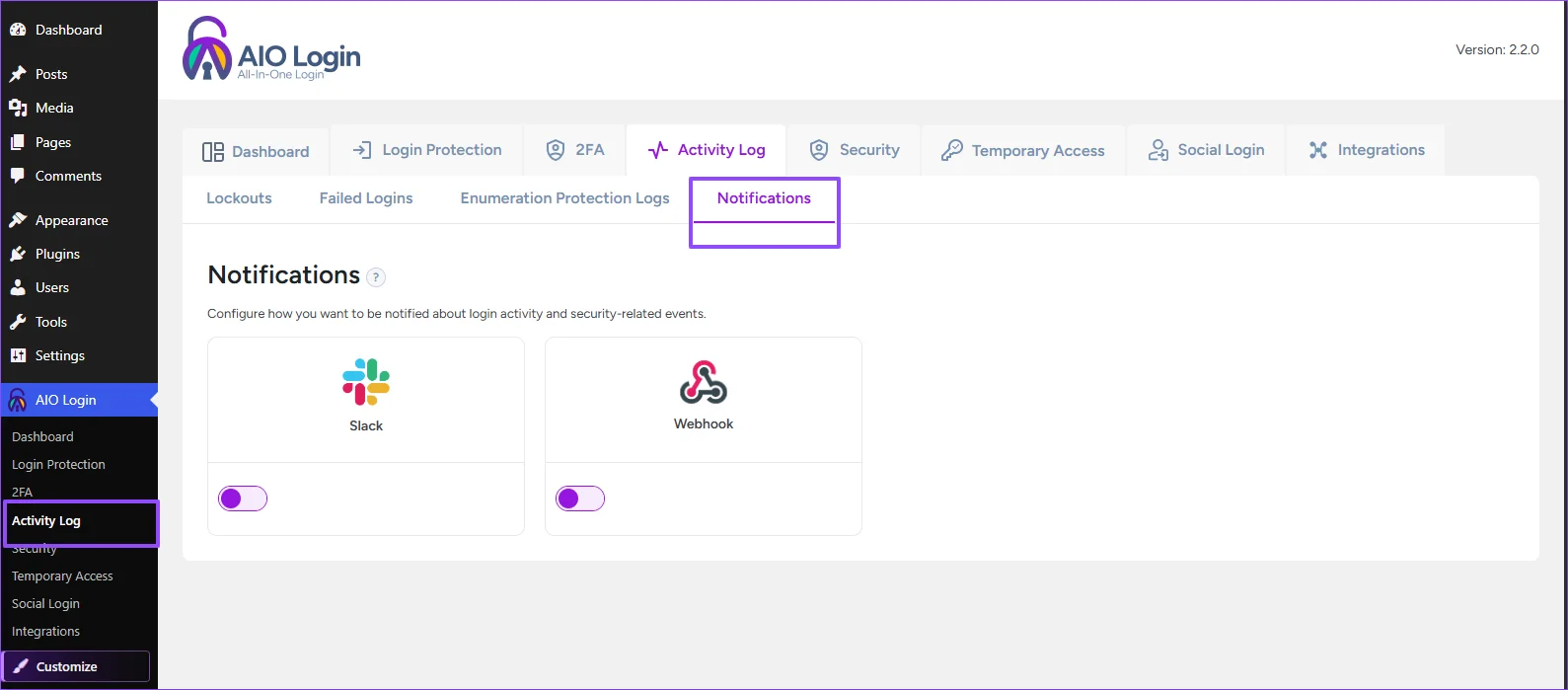Screen dimensions: 1568x690
Task: Click the Webhook card label
Action: click(x=704, y=423)
